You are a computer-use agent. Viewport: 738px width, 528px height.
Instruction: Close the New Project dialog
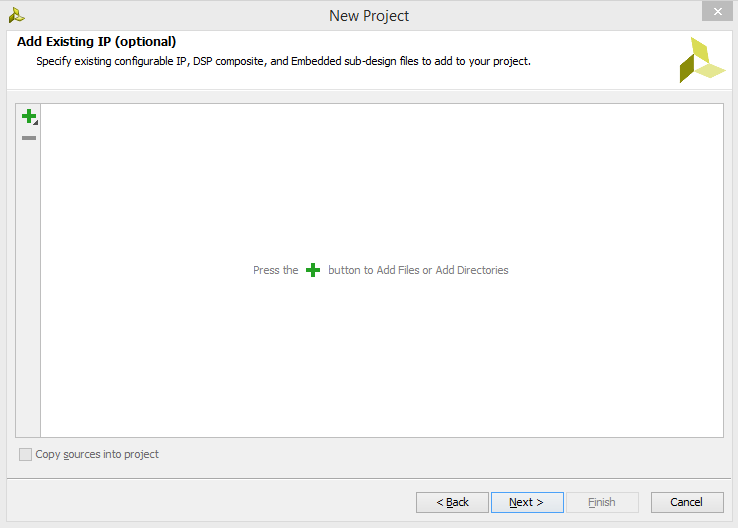click(717, 11)
